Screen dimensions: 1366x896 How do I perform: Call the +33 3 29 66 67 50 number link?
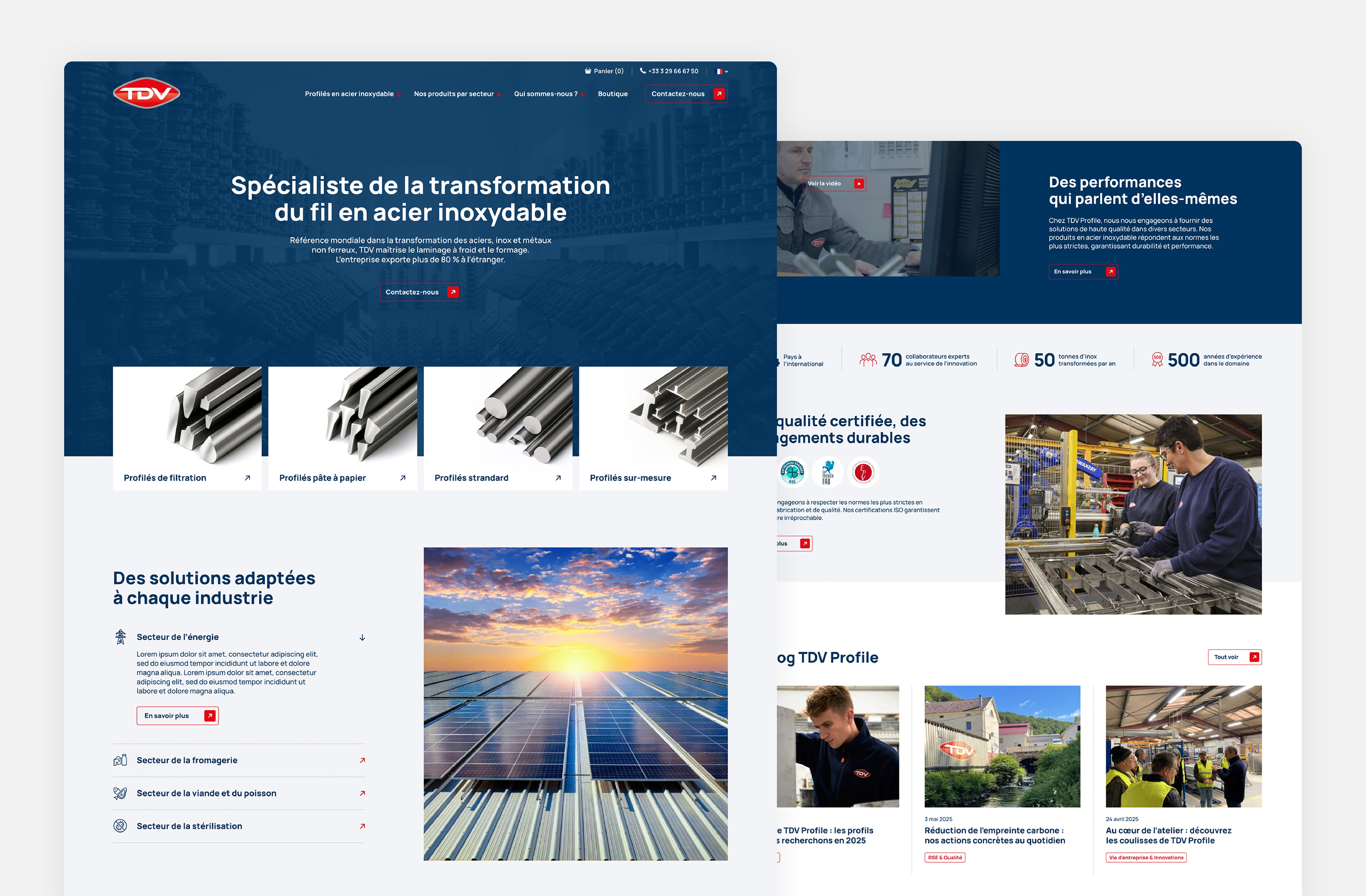pos(669,71)
